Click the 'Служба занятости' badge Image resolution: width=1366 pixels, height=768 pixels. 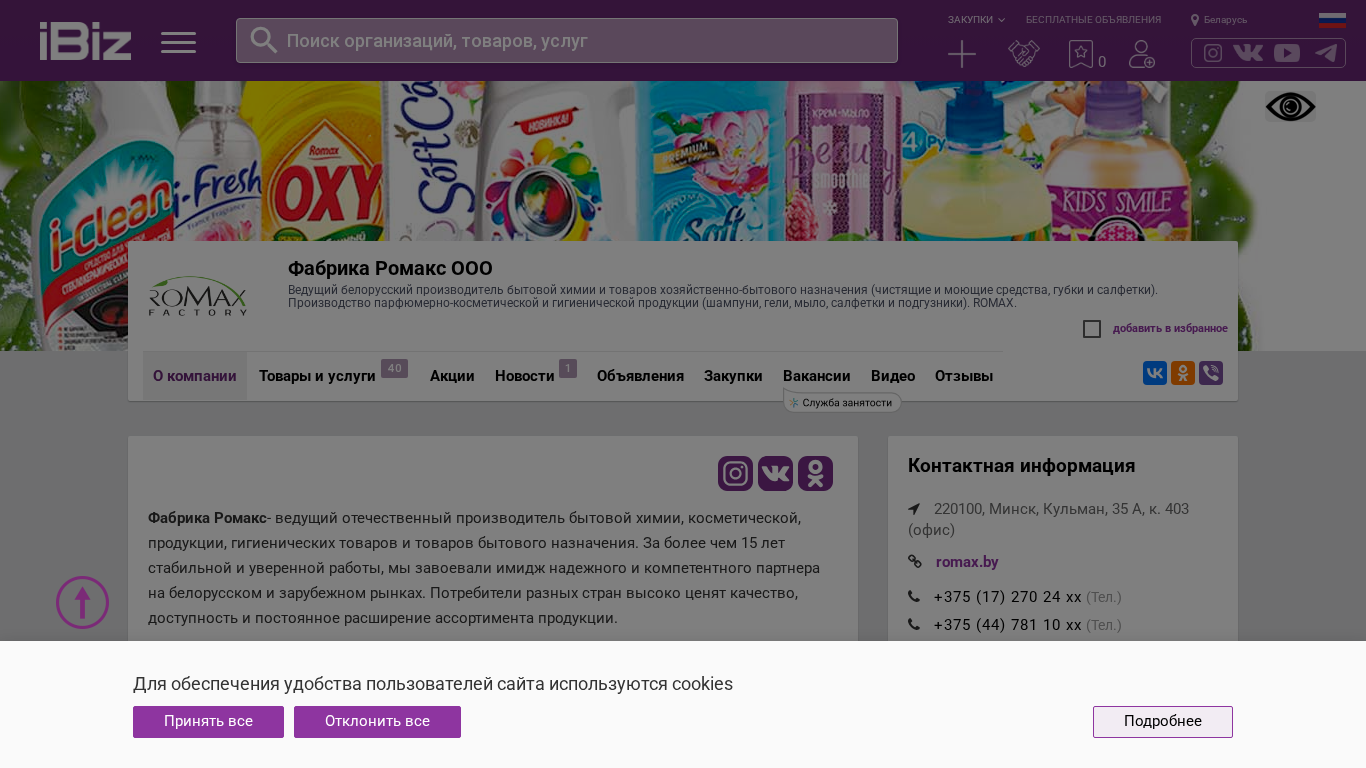tap(842, 402)
